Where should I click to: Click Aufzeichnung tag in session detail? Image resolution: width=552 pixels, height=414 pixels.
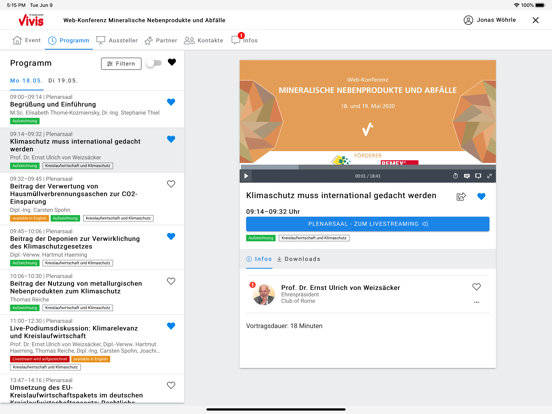pyautogui.click(x=261, y=238)
